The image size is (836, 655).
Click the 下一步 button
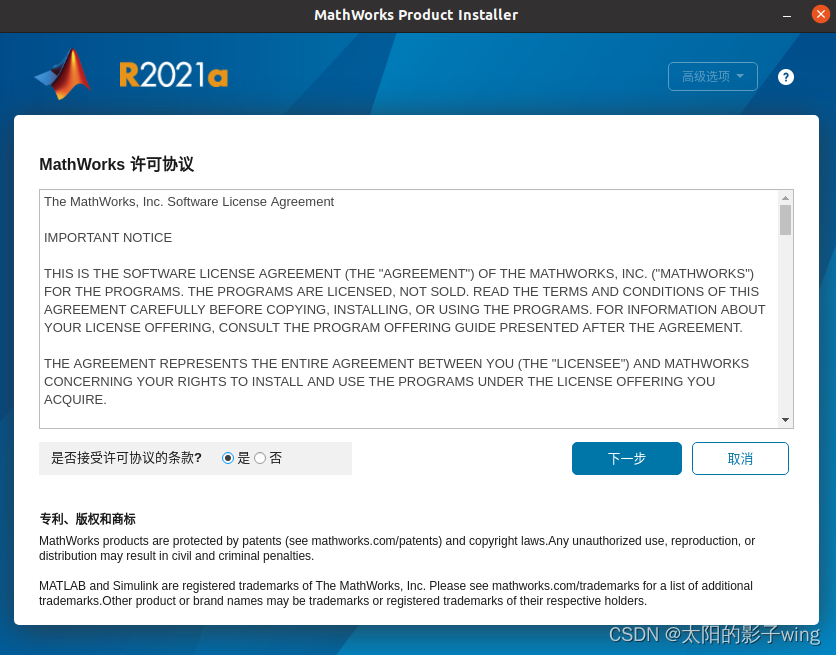click(x=627, y=458)
